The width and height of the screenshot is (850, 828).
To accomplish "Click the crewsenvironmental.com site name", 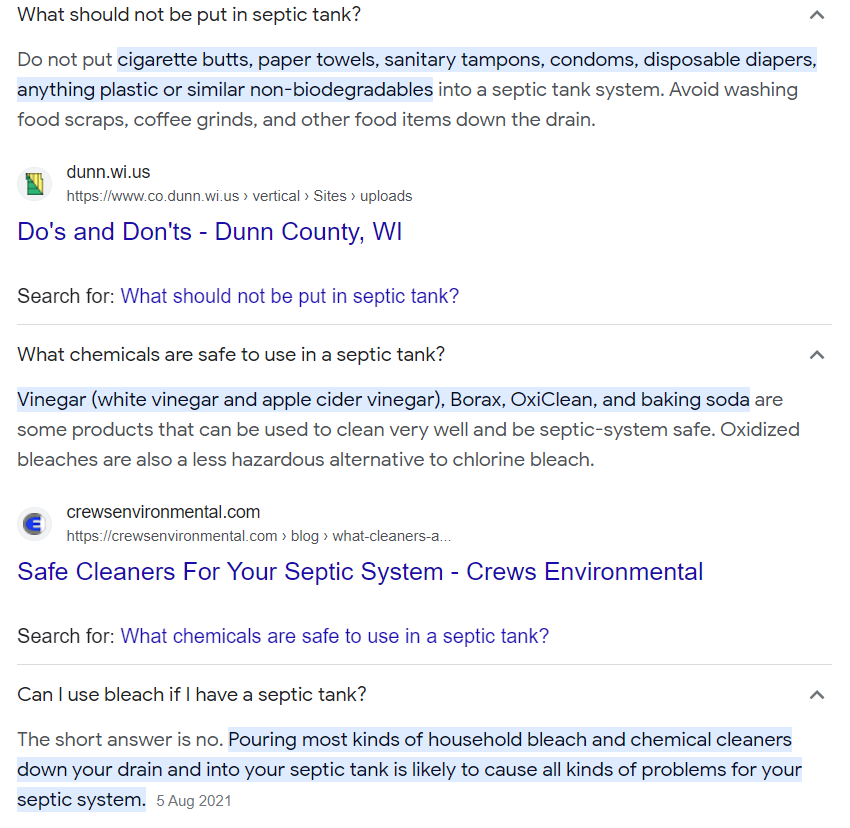I will point(163,512).
